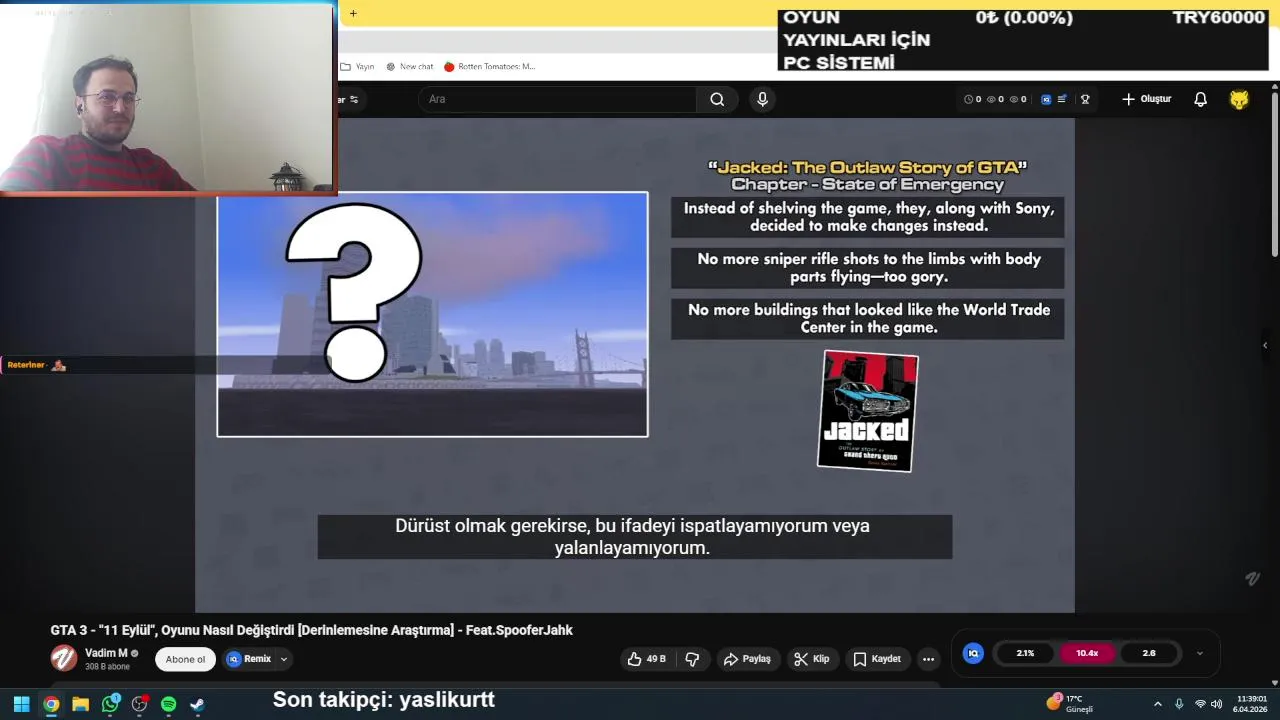The image size is (1280, 720).
Task: Show hidden system tray icons
Action: tap(1158, 704)
